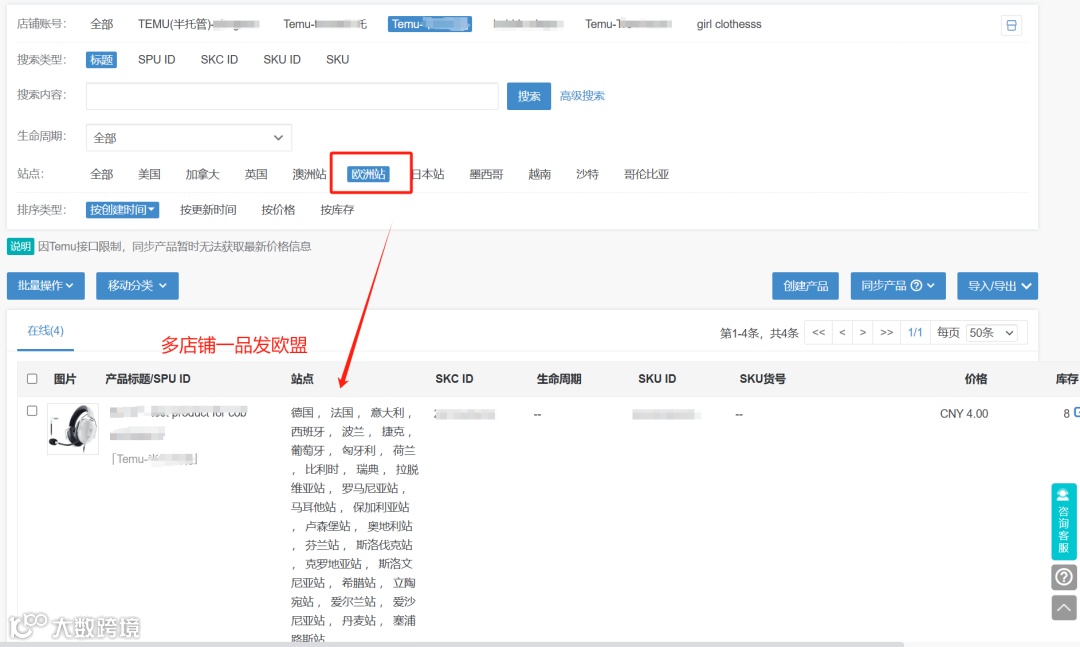The height and width of the screenshot is (647, 1080).
Task: Click the headset product thumbnail
Action: coord(73,429)
